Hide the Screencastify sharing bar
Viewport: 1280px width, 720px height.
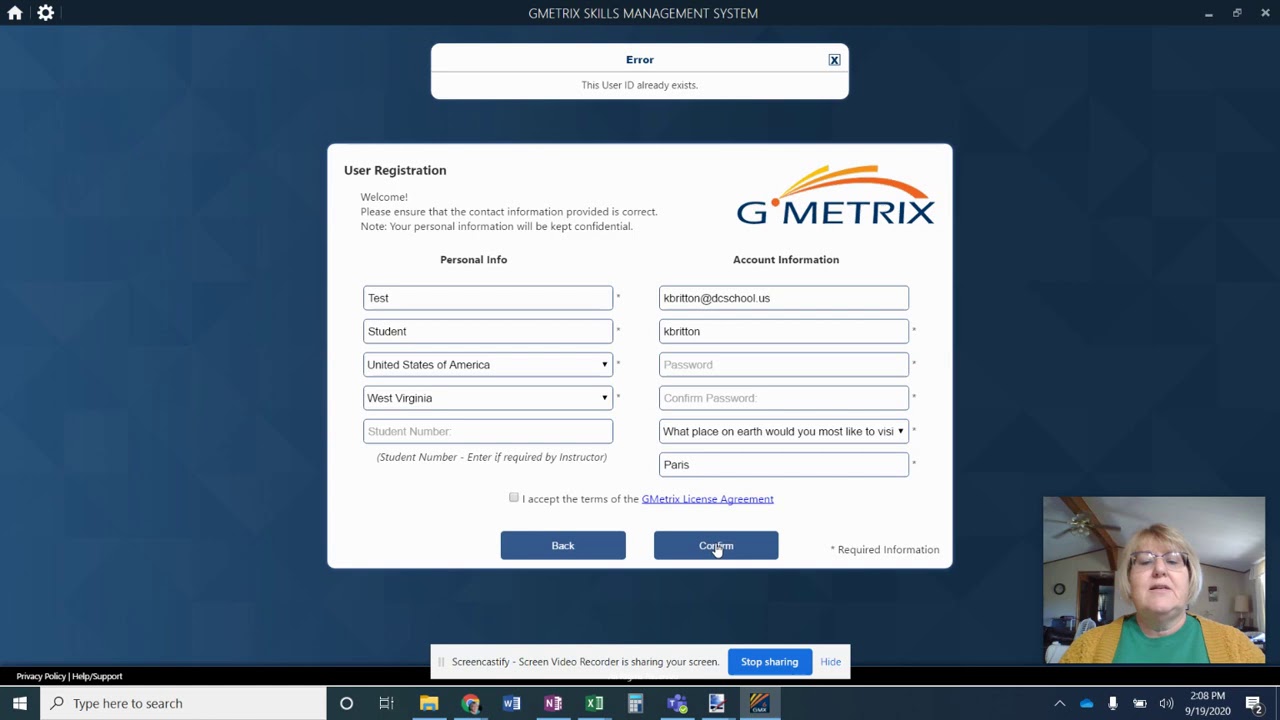[830, 662]
